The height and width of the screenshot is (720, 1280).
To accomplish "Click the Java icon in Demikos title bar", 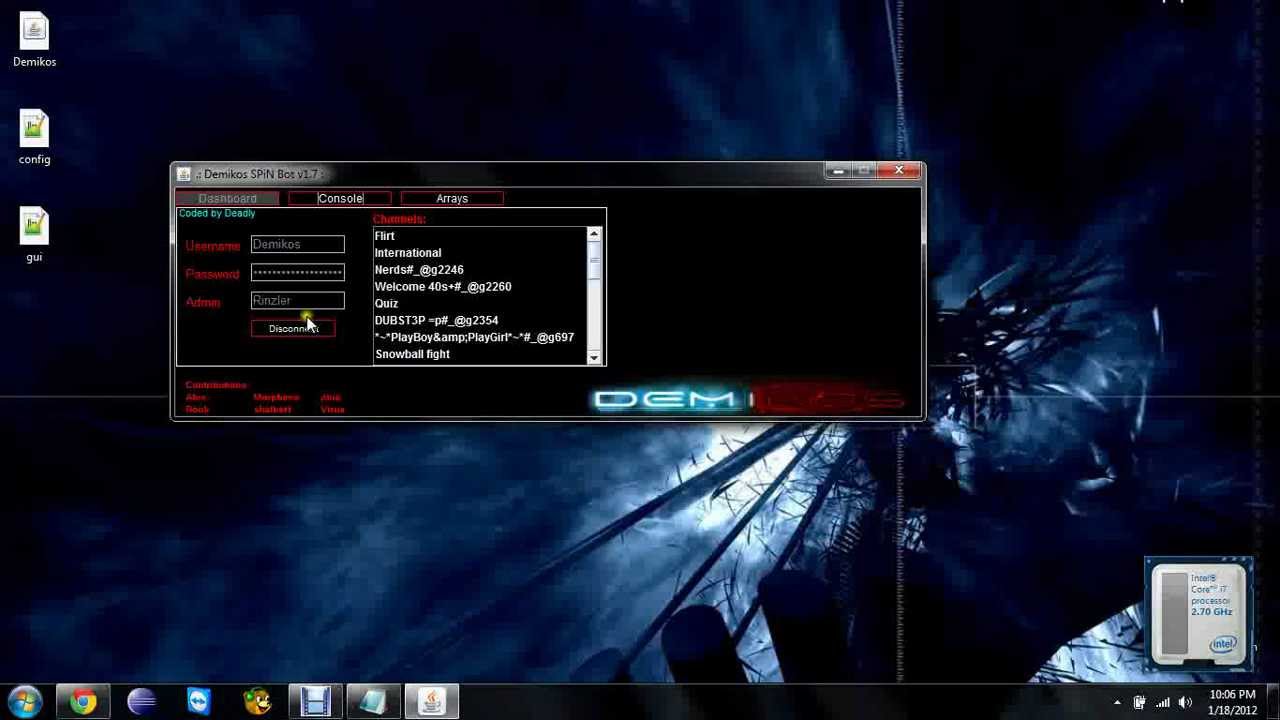I will pyautogui.click(x=183, y=174).
